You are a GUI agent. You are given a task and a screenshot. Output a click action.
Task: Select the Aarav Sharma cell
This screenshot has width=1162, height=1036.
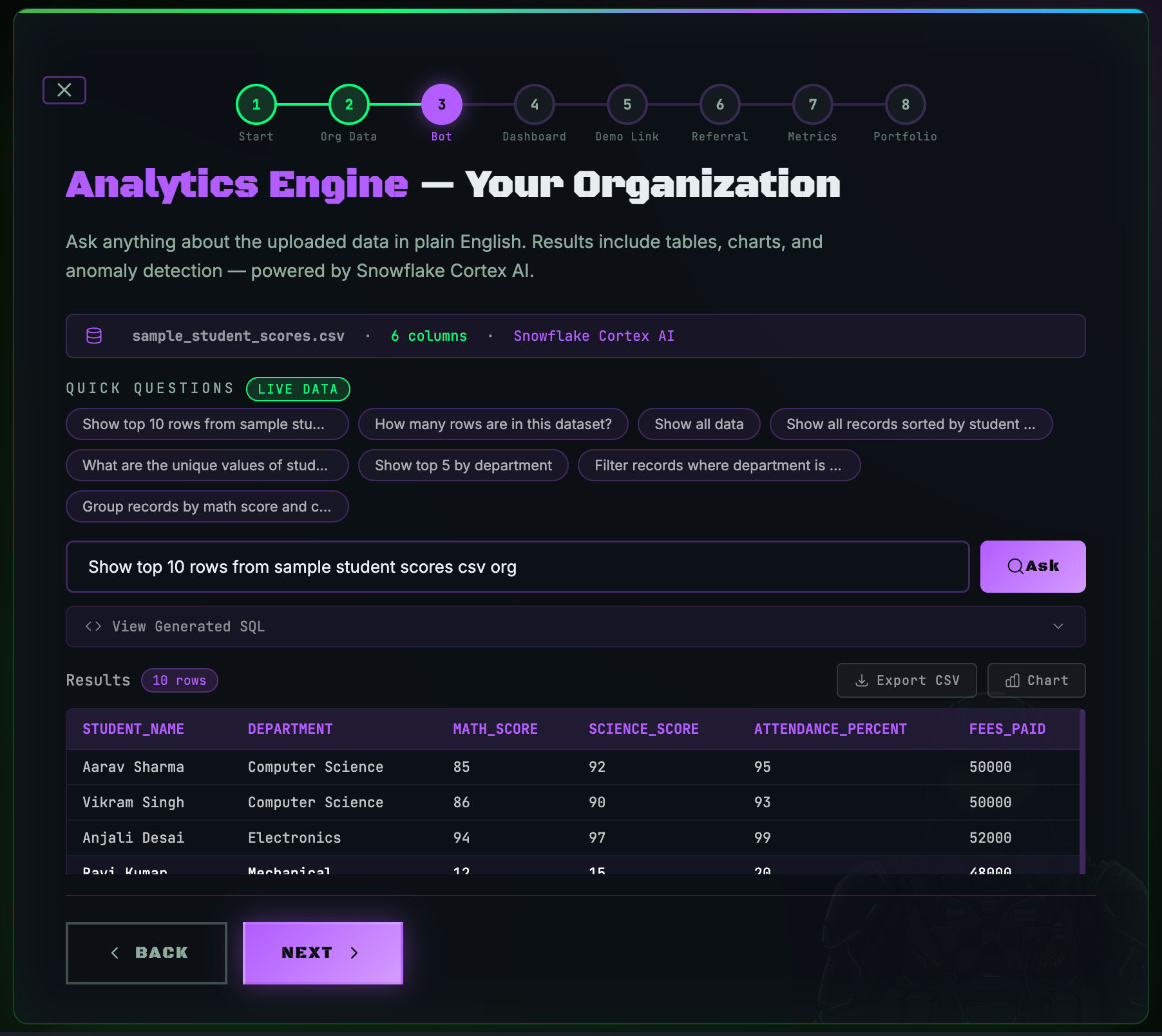[x=133, y=767]
